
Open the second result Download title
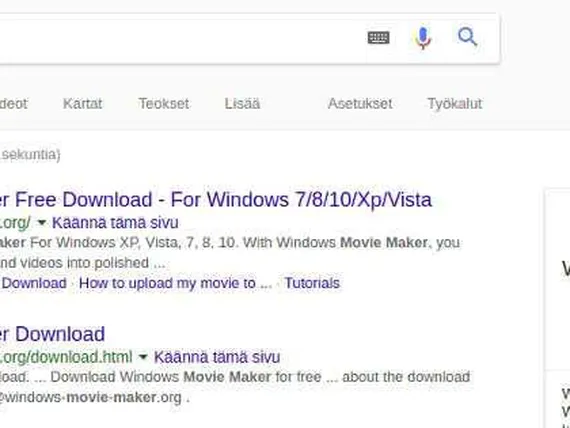(52, 334)
